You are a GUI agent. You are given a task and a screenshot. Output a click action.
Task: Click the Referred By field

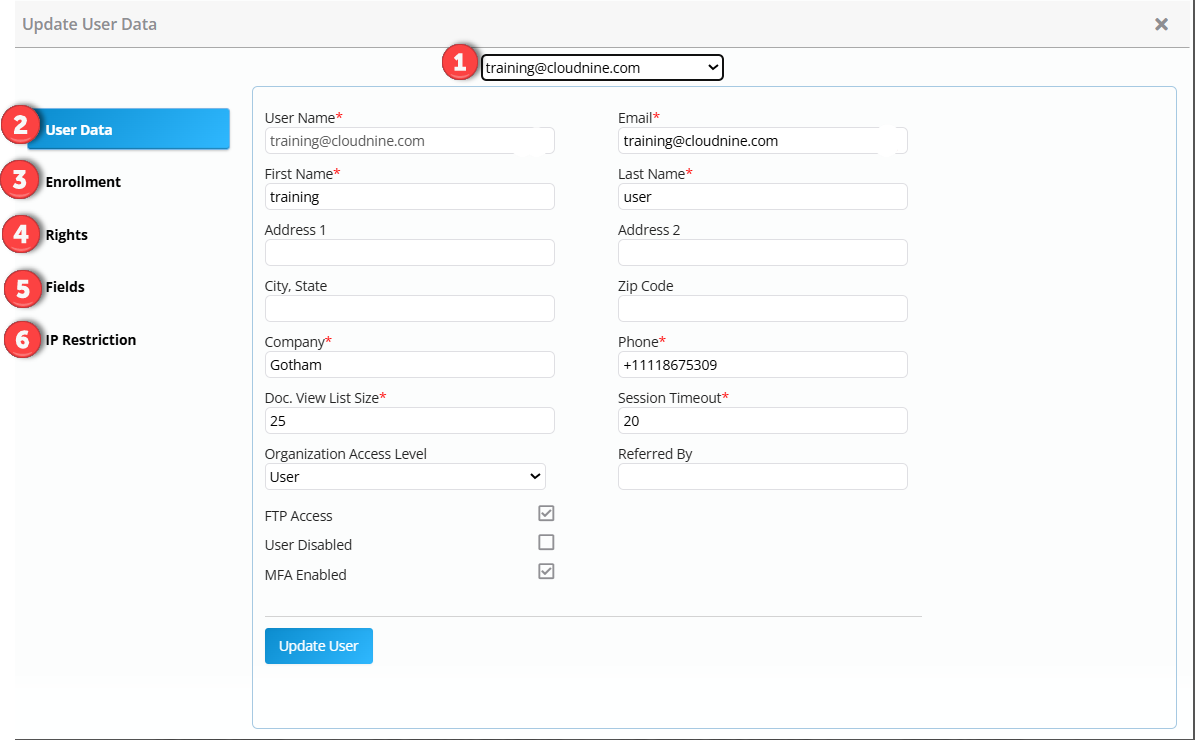click(762, 476)
